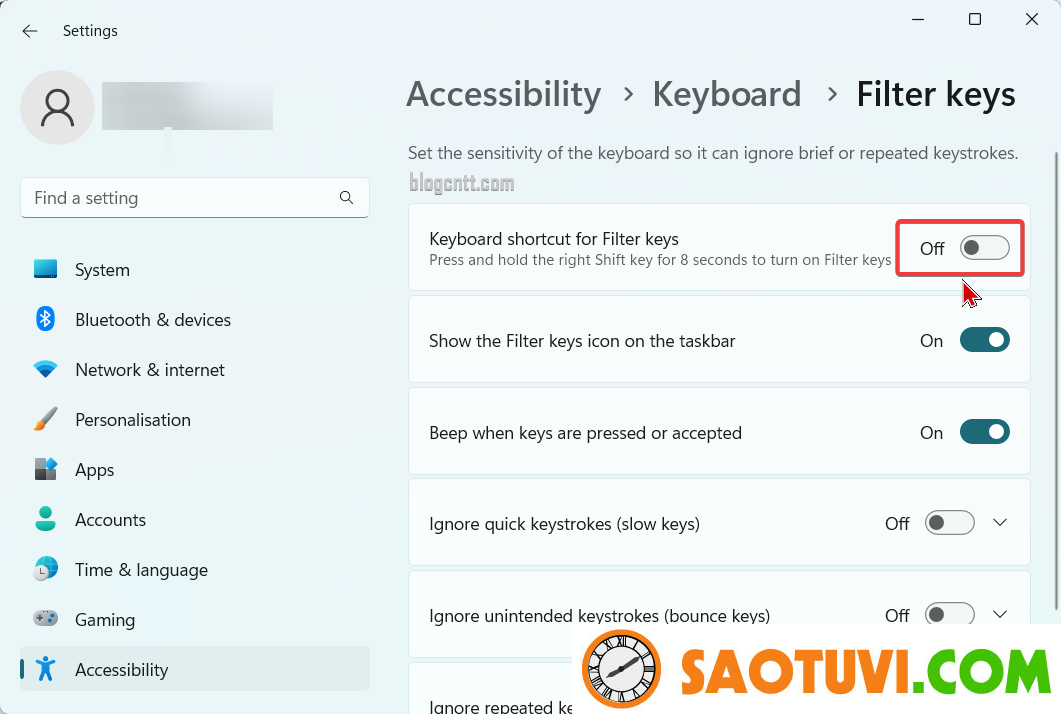Click the Bluetooth icon in the sidebar
This screenshot has height=714, width=1061.
pos(45,319)
